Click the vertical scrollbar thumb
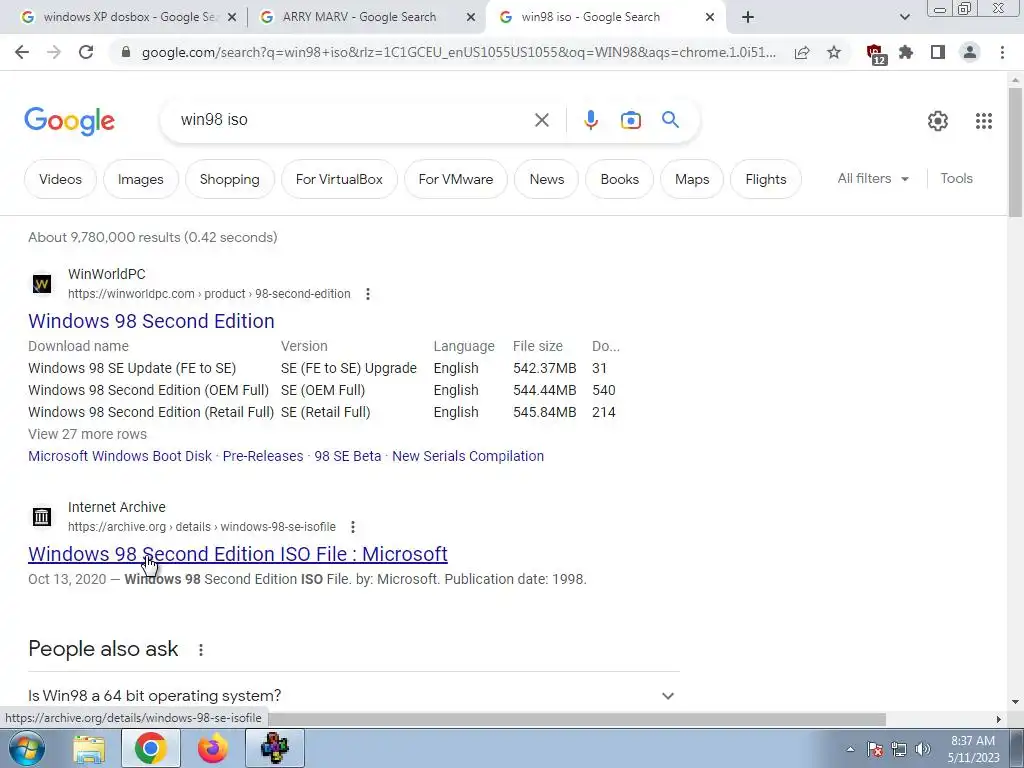The width and height of the screenshot is (1024, 768). click(x=1015, y=152)
